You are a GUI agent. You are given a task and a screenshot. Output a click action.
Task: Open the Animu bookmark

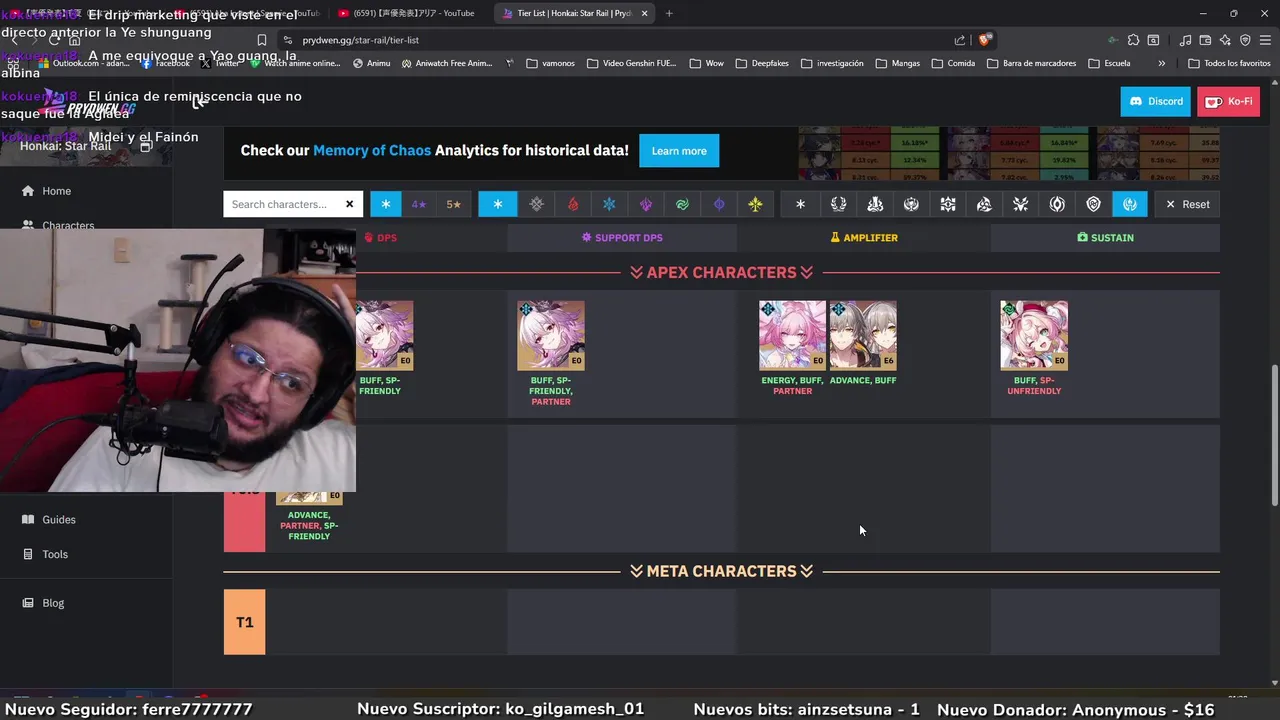371,63
